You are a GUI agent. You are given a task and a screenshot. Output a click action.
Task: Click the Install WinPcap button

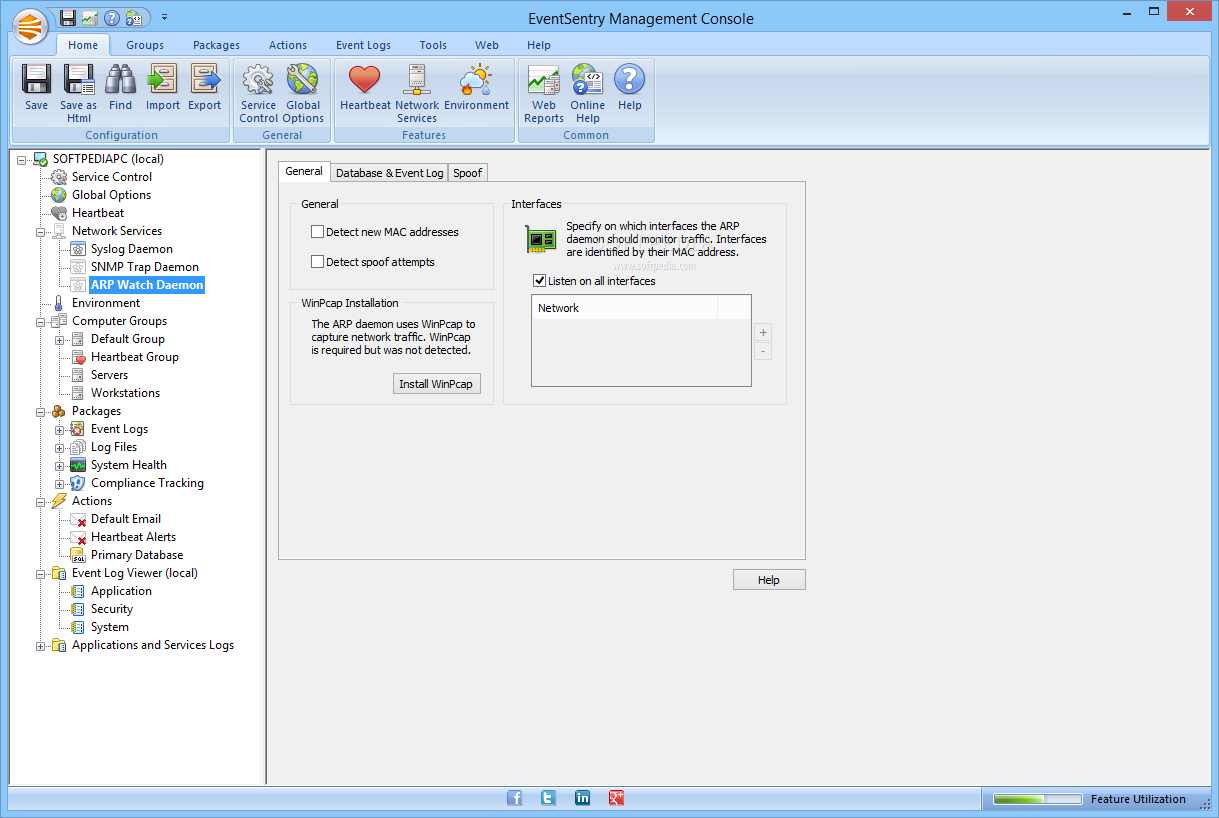click(x=436, y=384)
